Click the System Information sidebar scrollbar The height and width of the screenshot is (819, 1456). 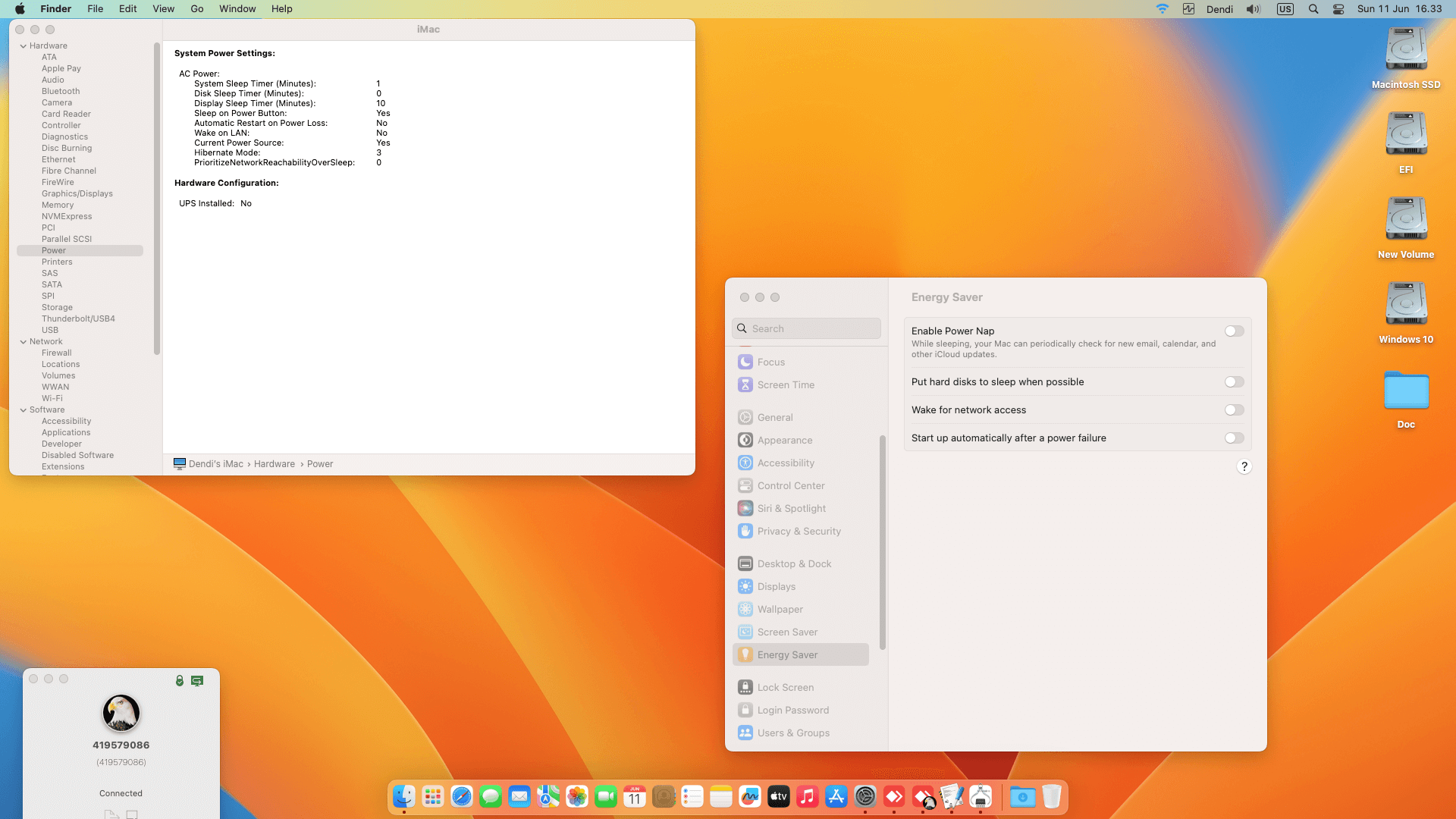click(157, 199)
